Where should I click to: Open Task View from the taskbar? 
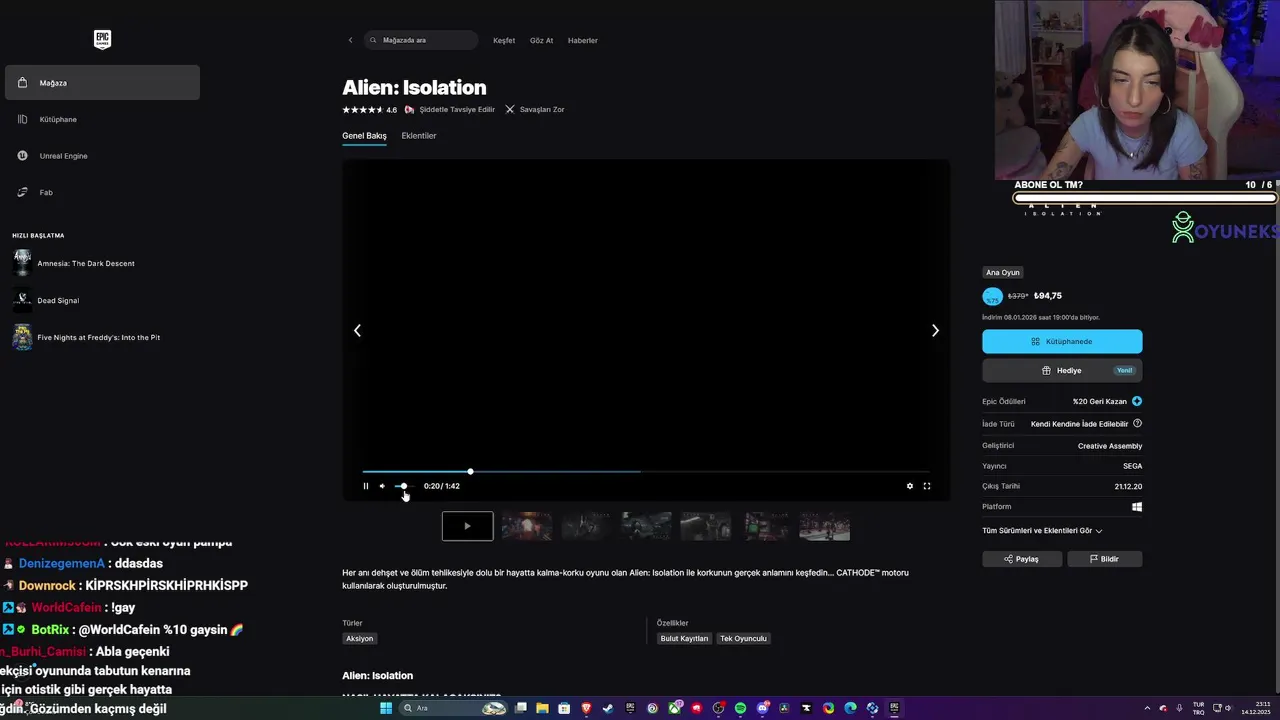(x=521, y=708)
